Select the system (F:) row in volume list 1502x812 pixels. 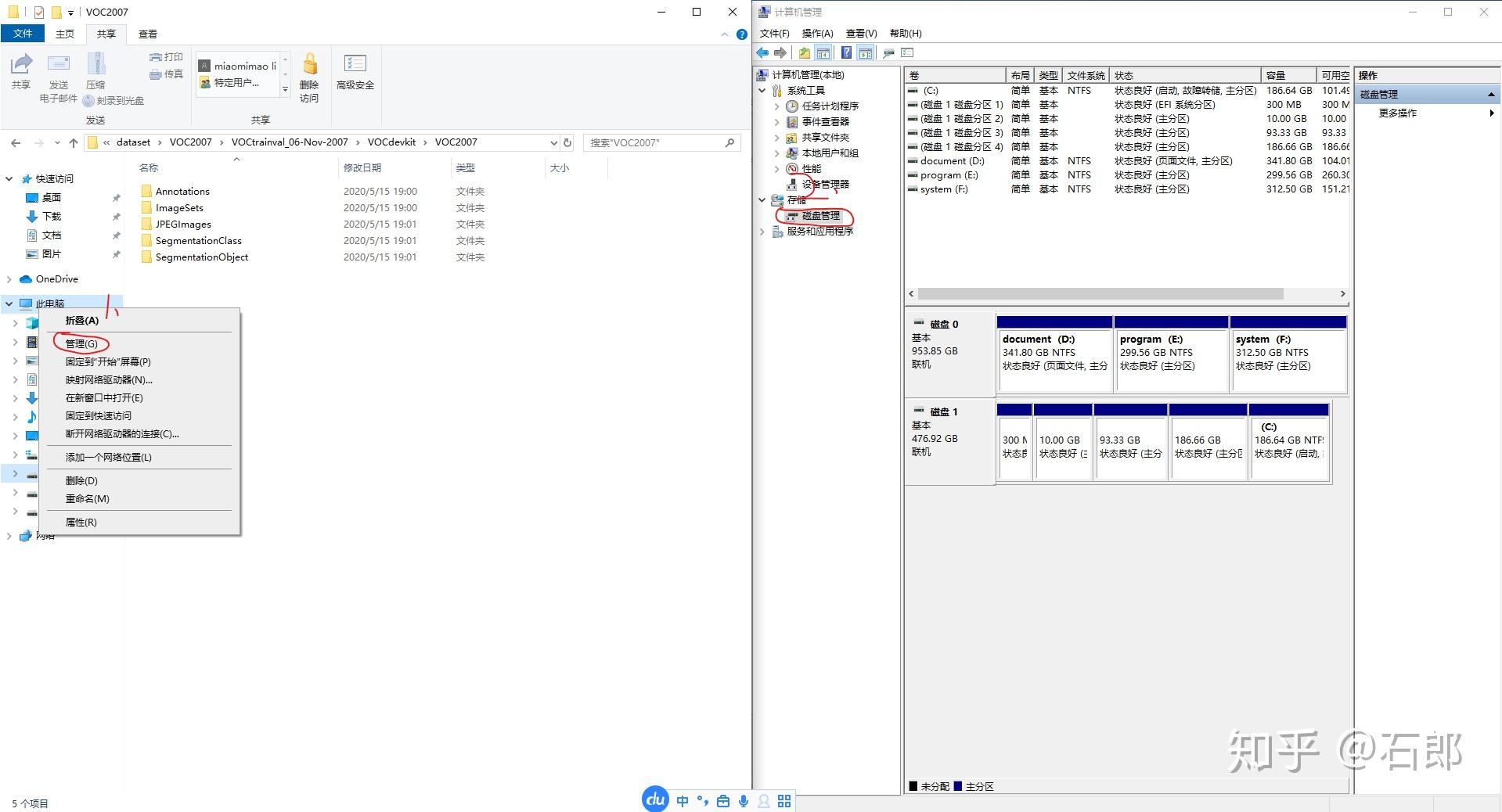pyautogui.click(x=1127, y=189)
